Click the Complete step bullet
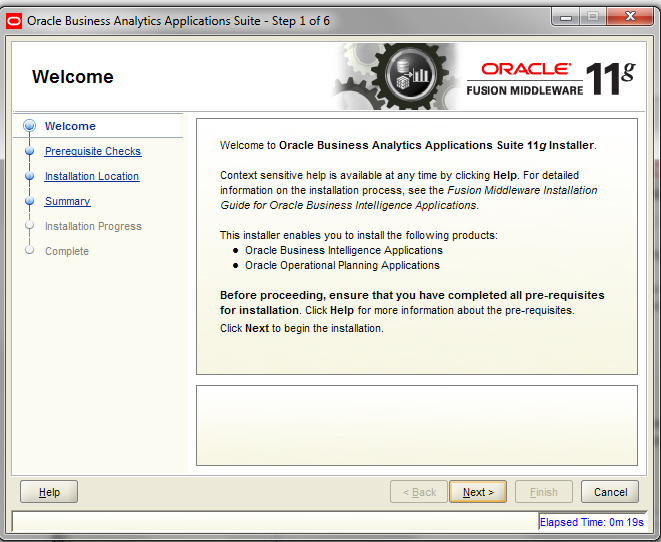This screenshot has height=542, width=661. click(30, 250)
